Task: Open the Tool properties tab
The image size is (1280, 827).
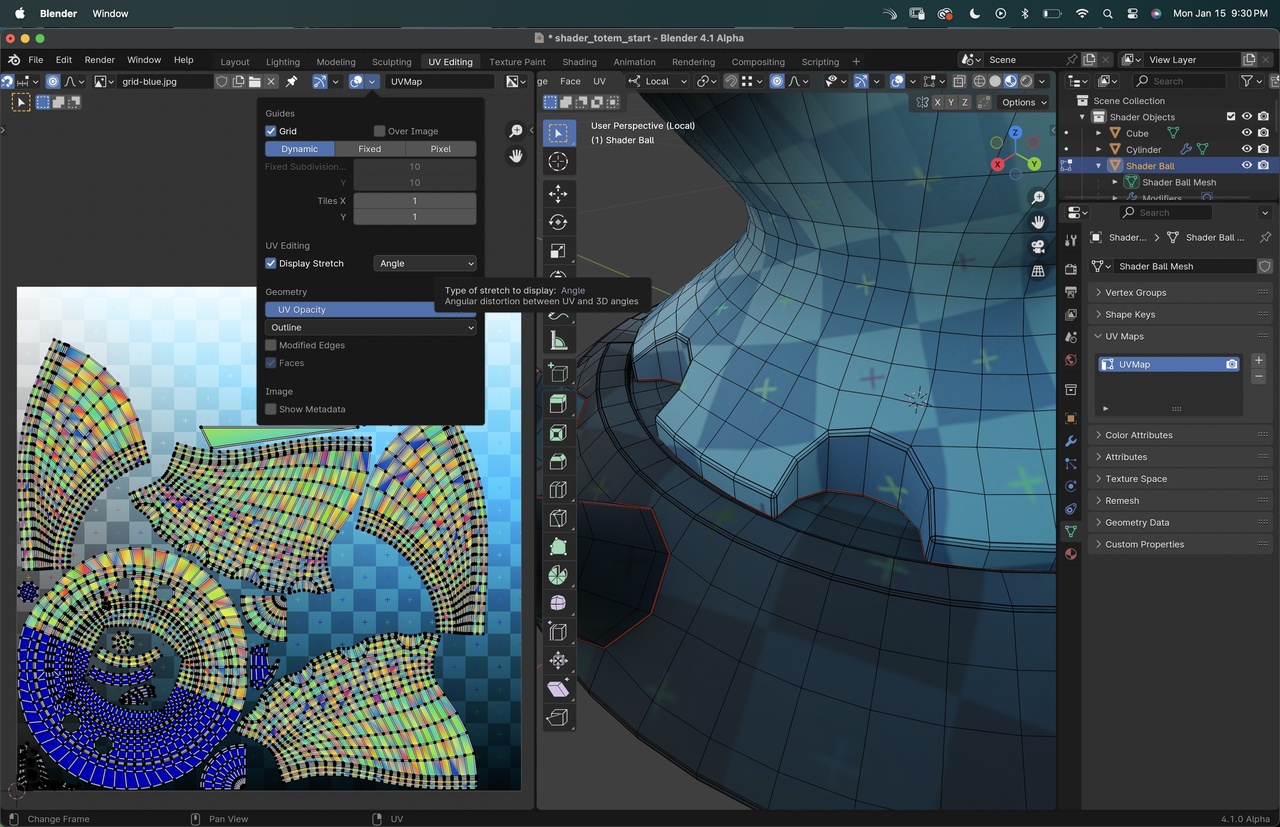Action: point(1071,240)
